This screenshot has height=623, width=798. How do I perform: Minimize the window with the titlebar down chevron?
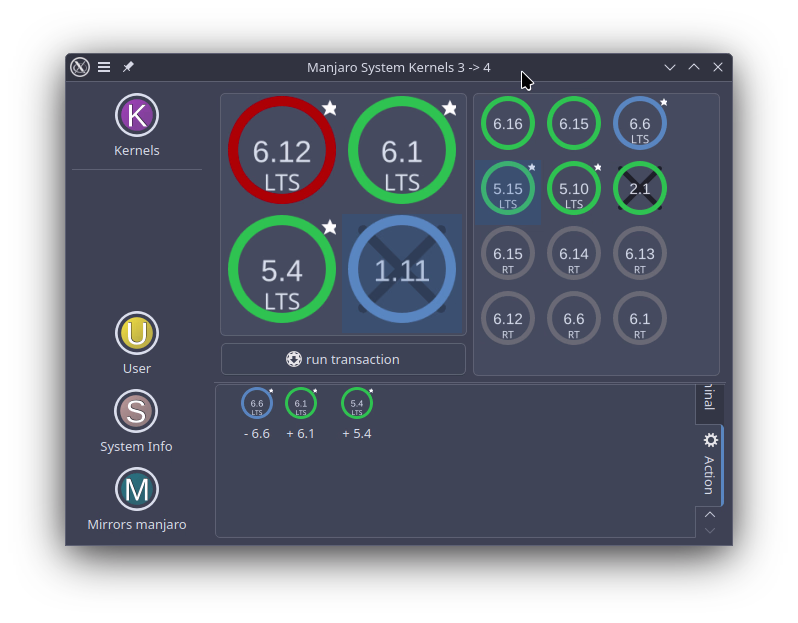[670, 67]
